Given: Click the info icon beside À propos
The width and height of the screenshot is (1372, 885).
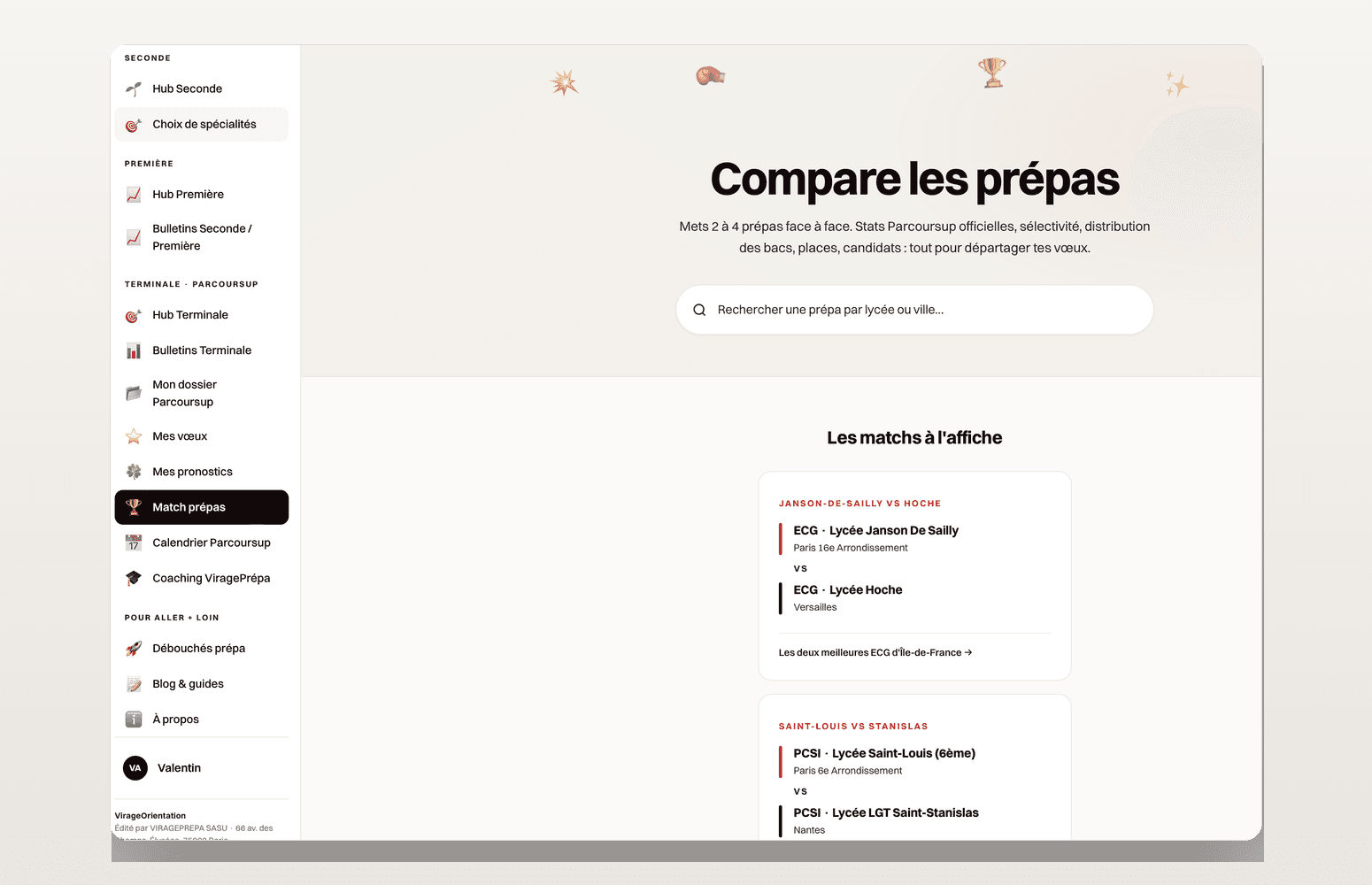Looking at the screenshot, I should coord(134,720).
